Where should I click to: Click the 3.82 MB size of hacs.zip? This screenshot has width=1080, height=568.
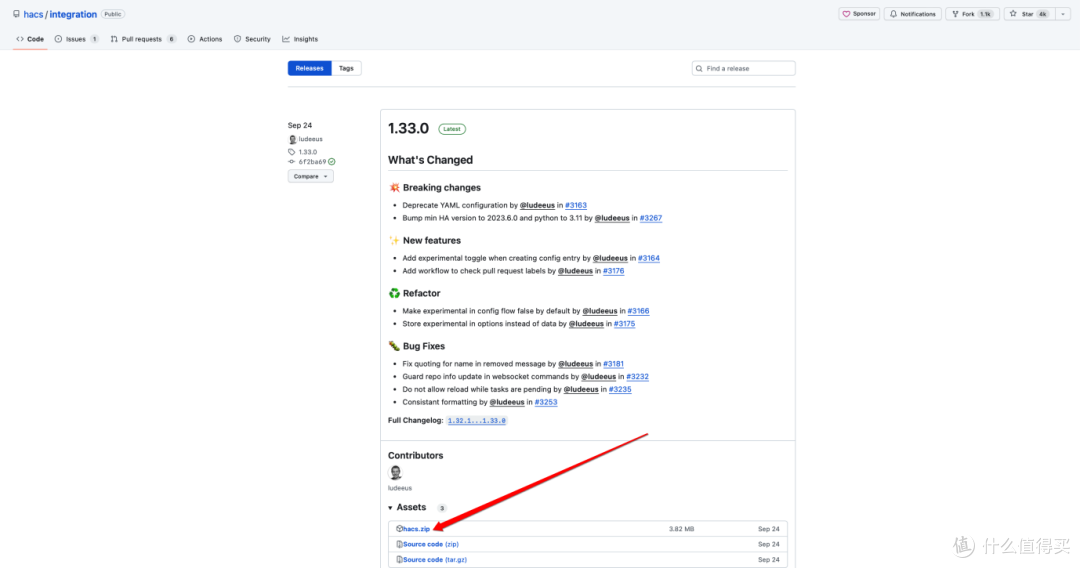coord(681,529)
